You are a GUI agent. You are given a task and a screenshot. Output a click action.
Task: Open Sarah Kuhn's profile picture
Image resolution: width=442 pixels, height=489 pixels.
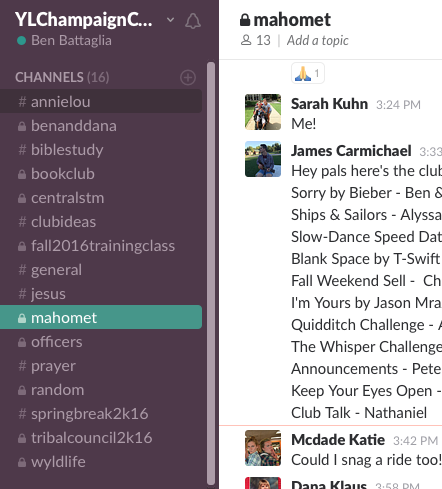[263, 112]
